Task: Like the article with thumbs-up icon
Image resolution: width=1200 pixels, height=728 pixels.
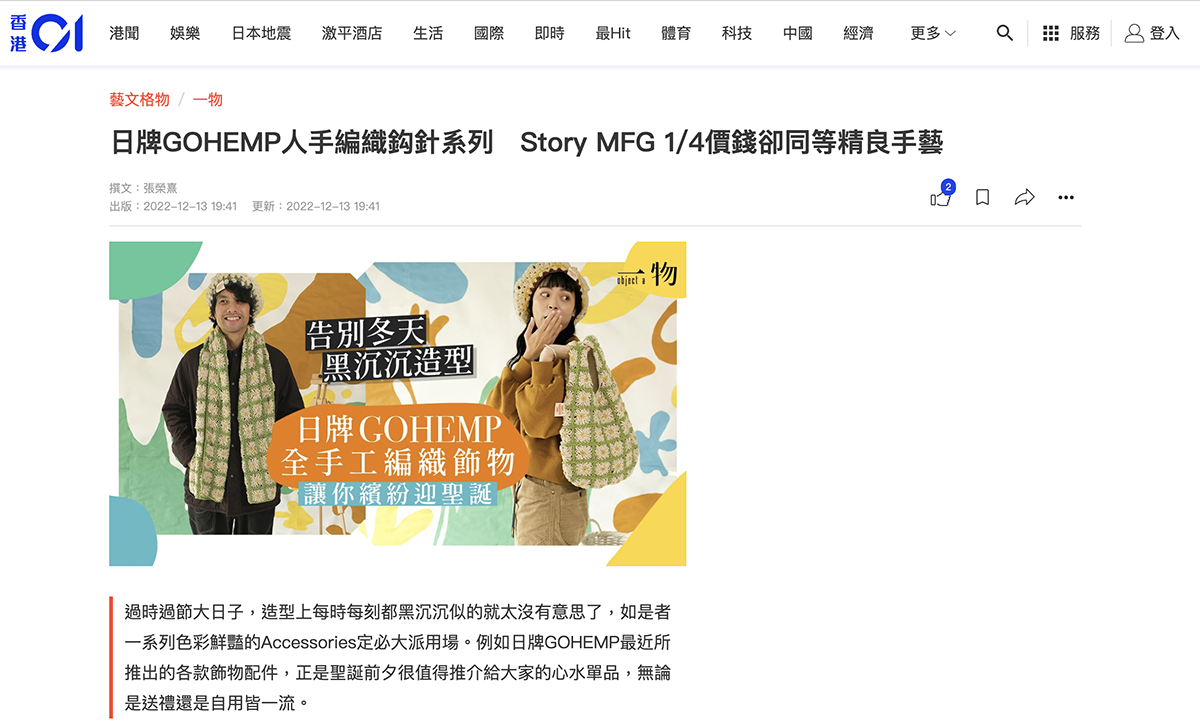Action: (940, 198)
